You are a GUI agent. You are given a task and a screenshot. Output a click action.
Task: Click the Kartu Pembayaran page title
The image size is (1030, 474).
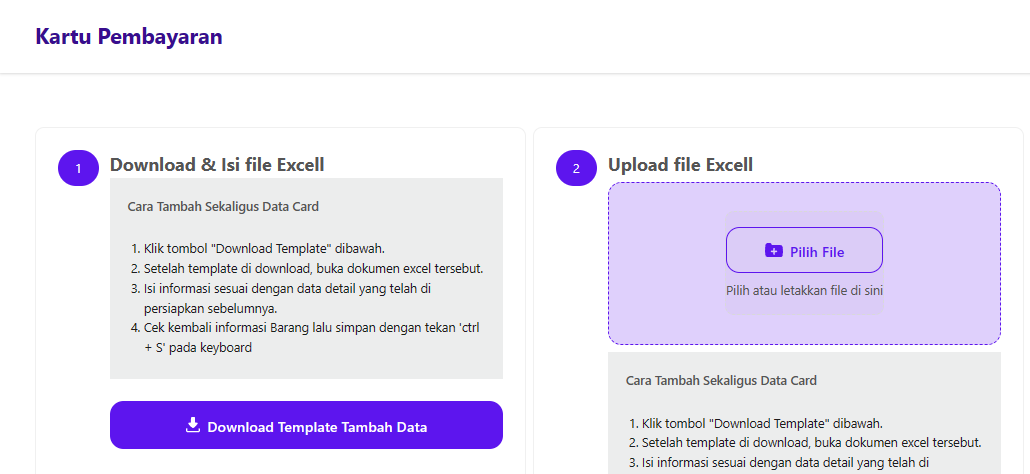point(129,37)
